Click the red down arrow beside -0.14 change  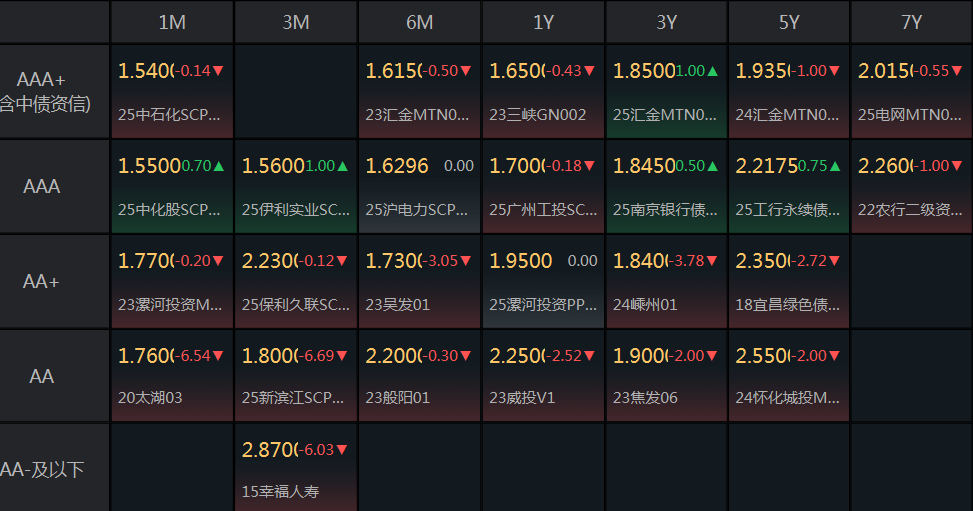click(x=218, y=71)
